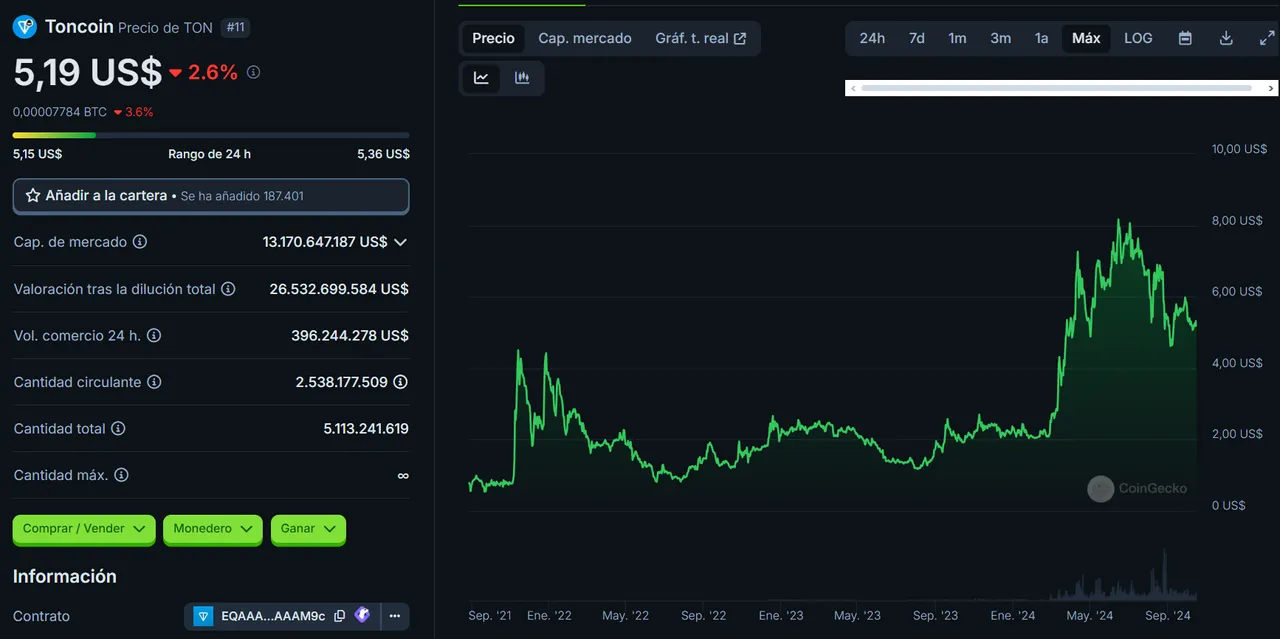Click the Información heading
The height and width of the screenshot is (639, 1280).
tap(65, 576)
